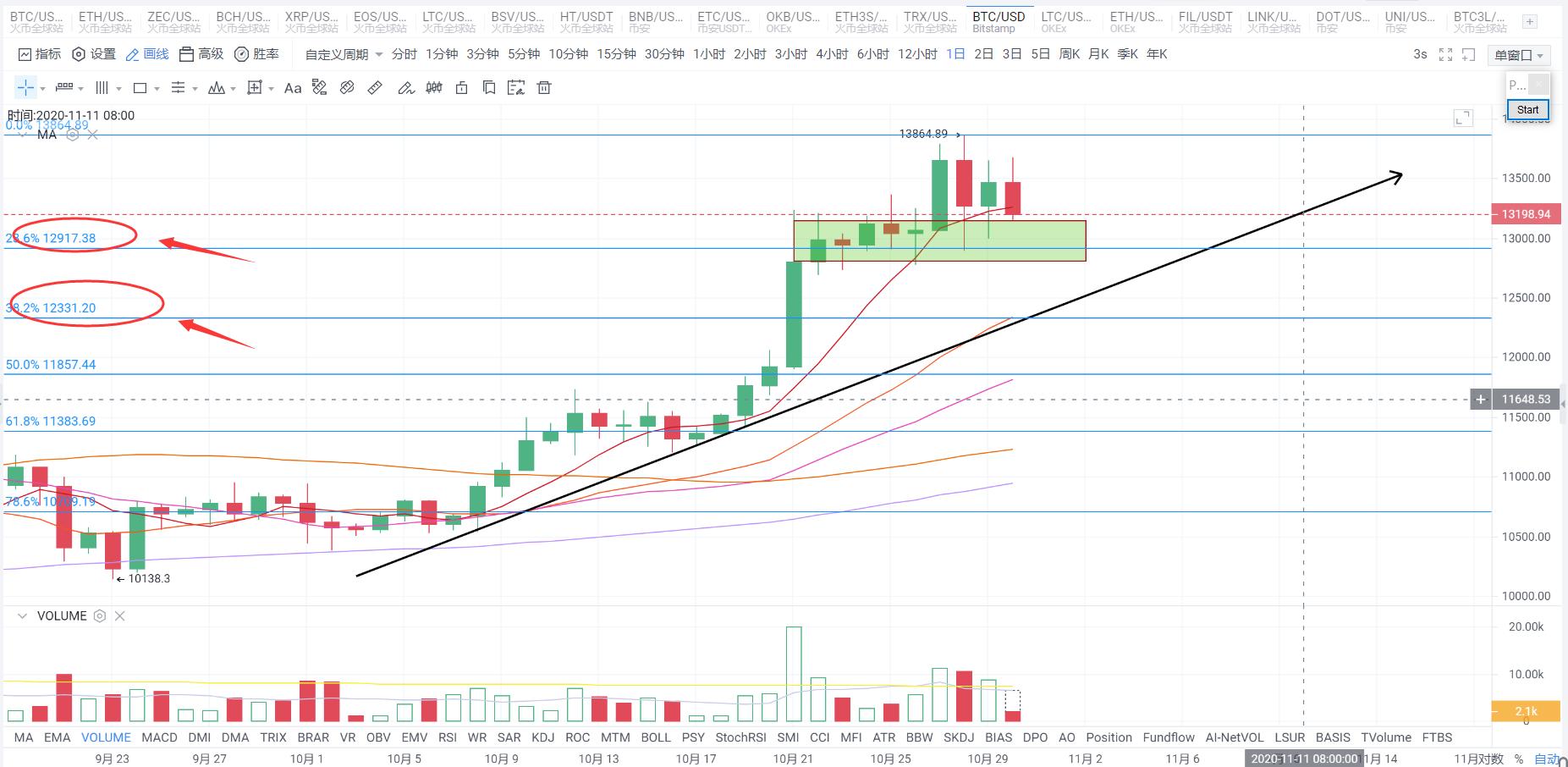Viewport: 1568px width, 767px height.
Task: Click the Start button
Action: click(x=1528, y=110)
